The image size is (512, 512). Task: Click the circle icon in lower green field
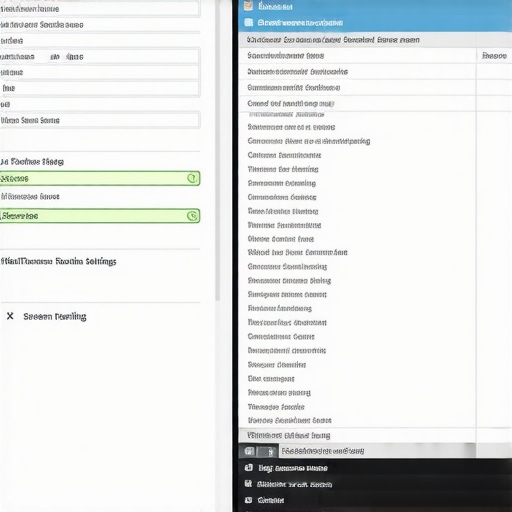192,216
